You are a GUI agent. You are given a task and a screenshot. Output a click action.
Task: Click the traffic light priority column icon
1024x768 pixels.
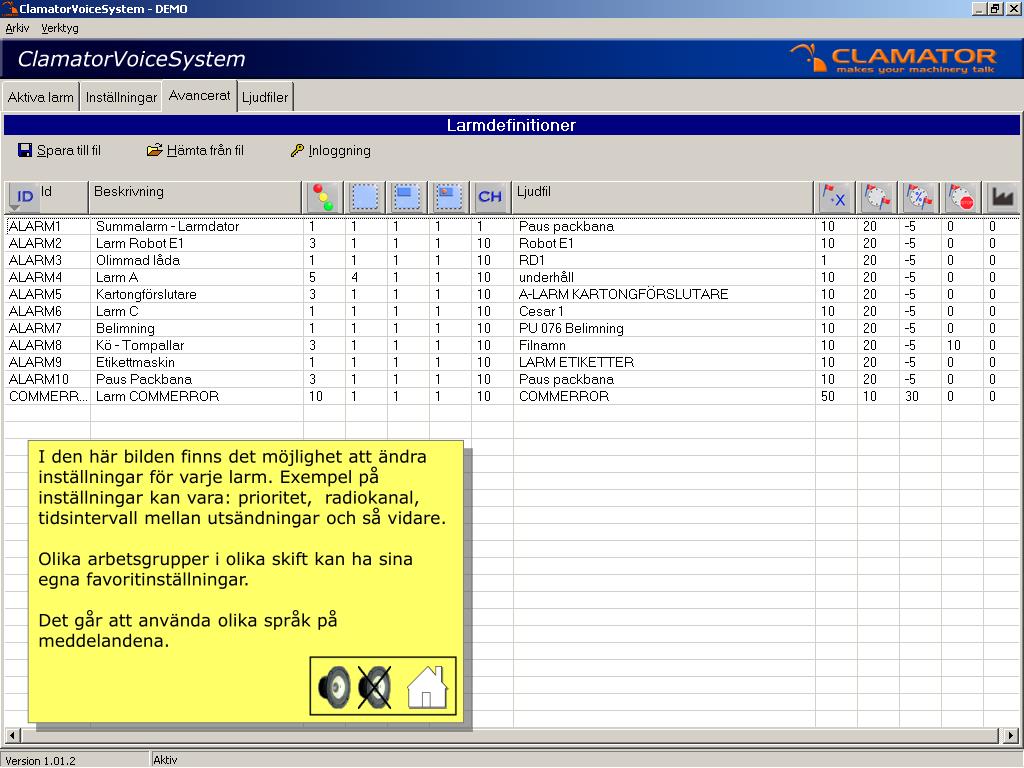pyautogui.click(x=323, y=197)
